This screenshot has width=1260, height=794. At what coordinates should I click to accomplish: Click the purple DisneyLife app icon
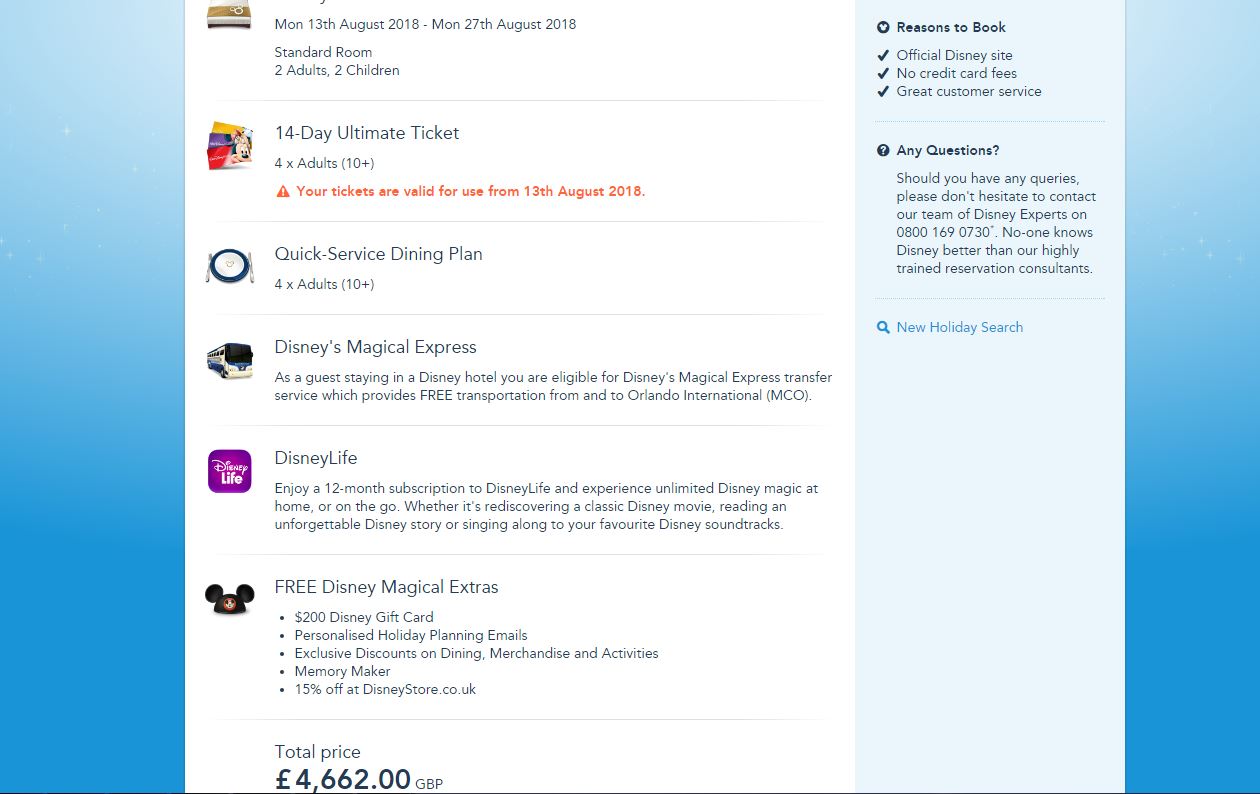coord(230,471)
